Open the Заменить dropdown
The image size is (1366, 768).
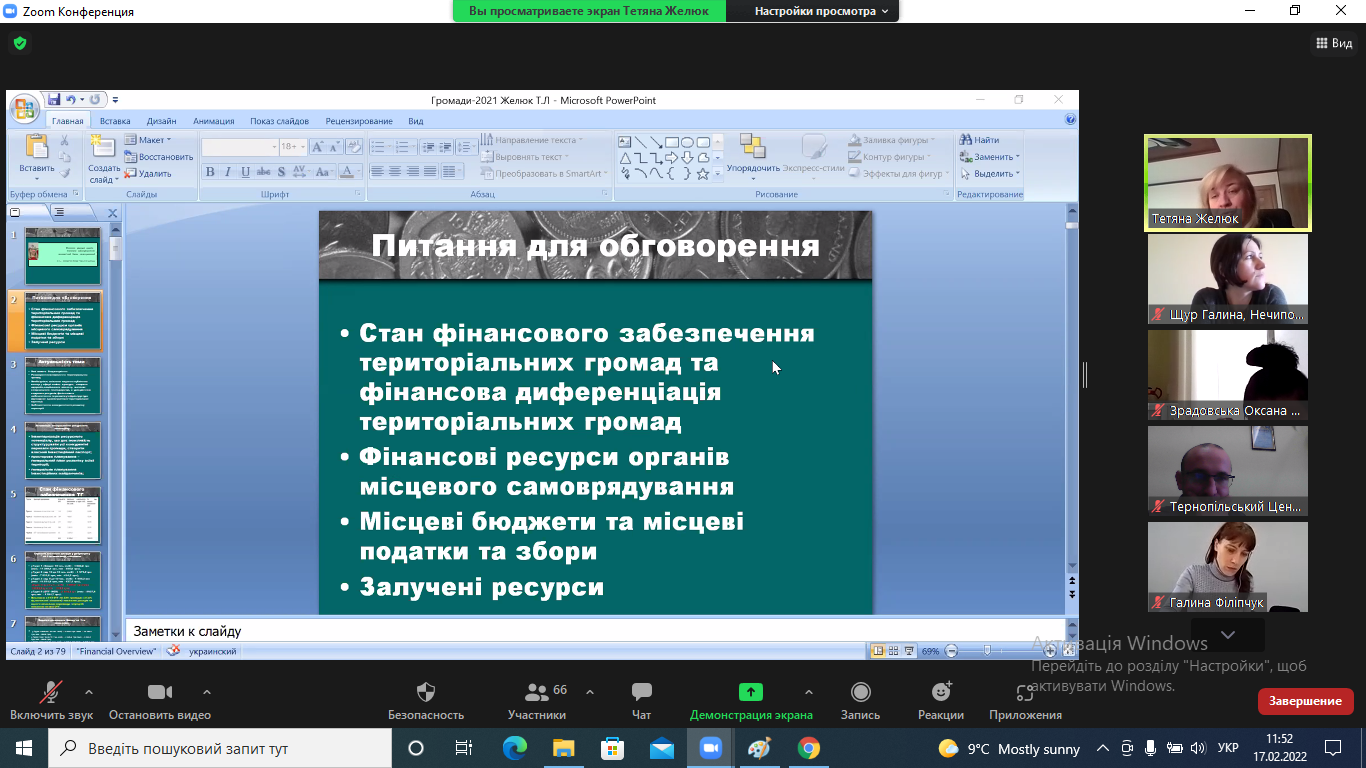[x=990, y=157]
